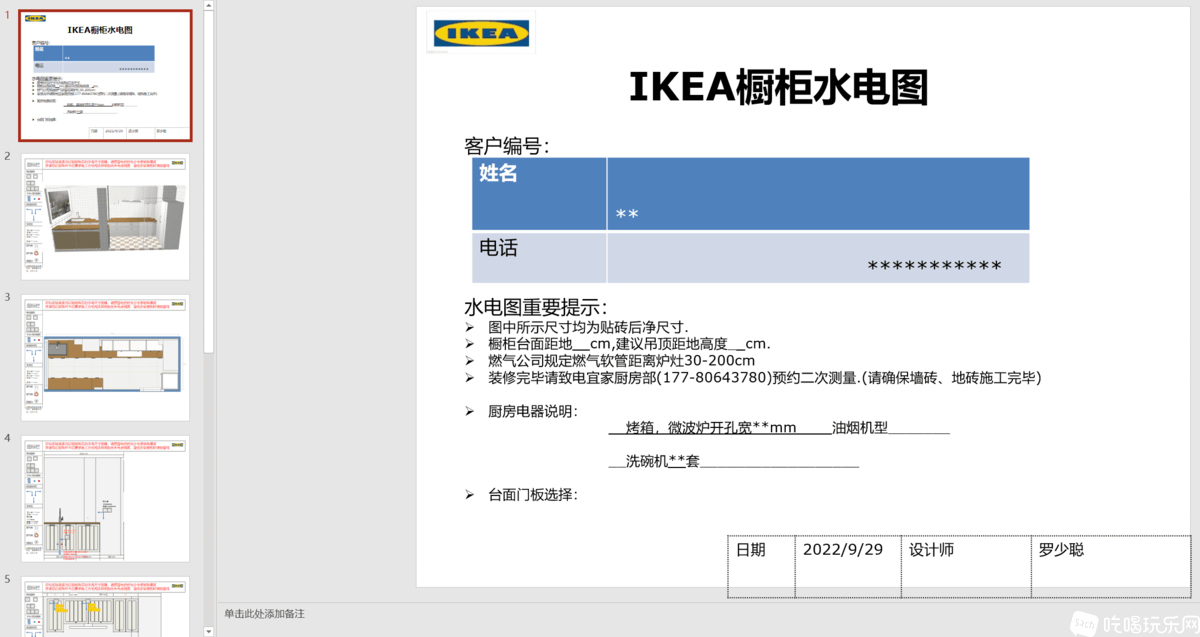Click the '厨房电器说明:' bullet

[533, 411]
